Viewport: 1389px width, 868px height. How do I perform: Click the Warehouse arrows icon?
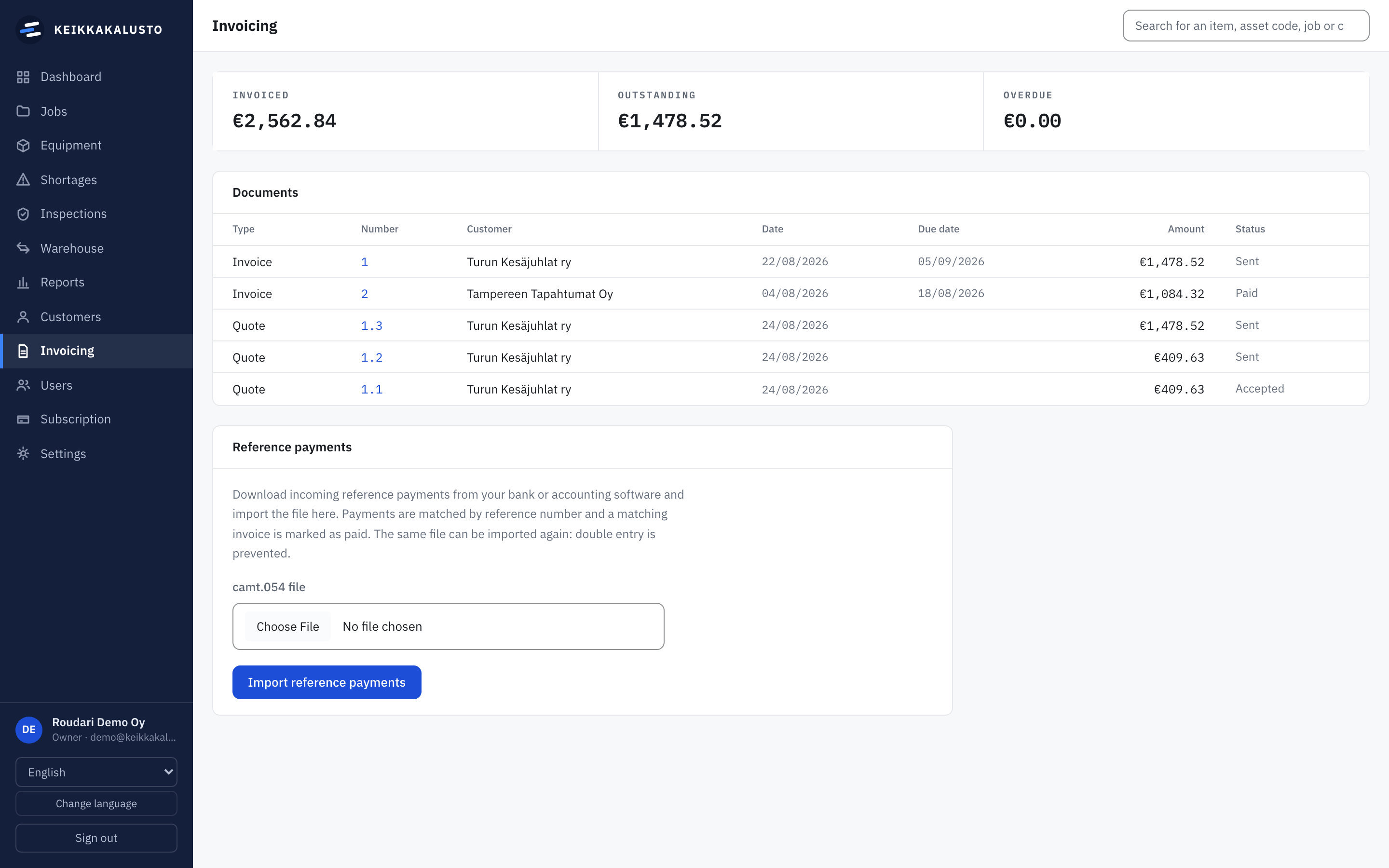(x=23, y=248)
